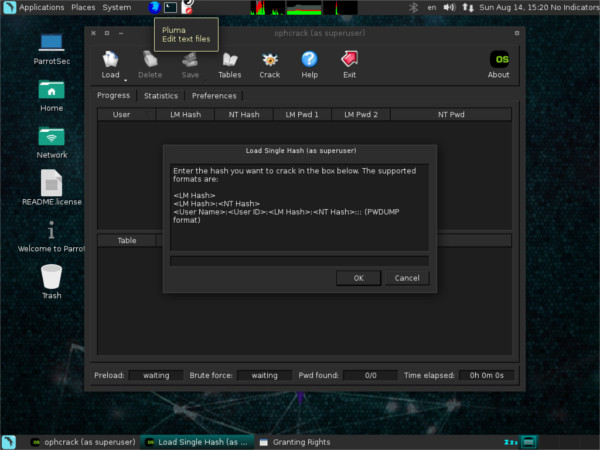The image size is (600, 450).
Task: Click the show desktop icon in bottom panel
Action: (528, 442)
